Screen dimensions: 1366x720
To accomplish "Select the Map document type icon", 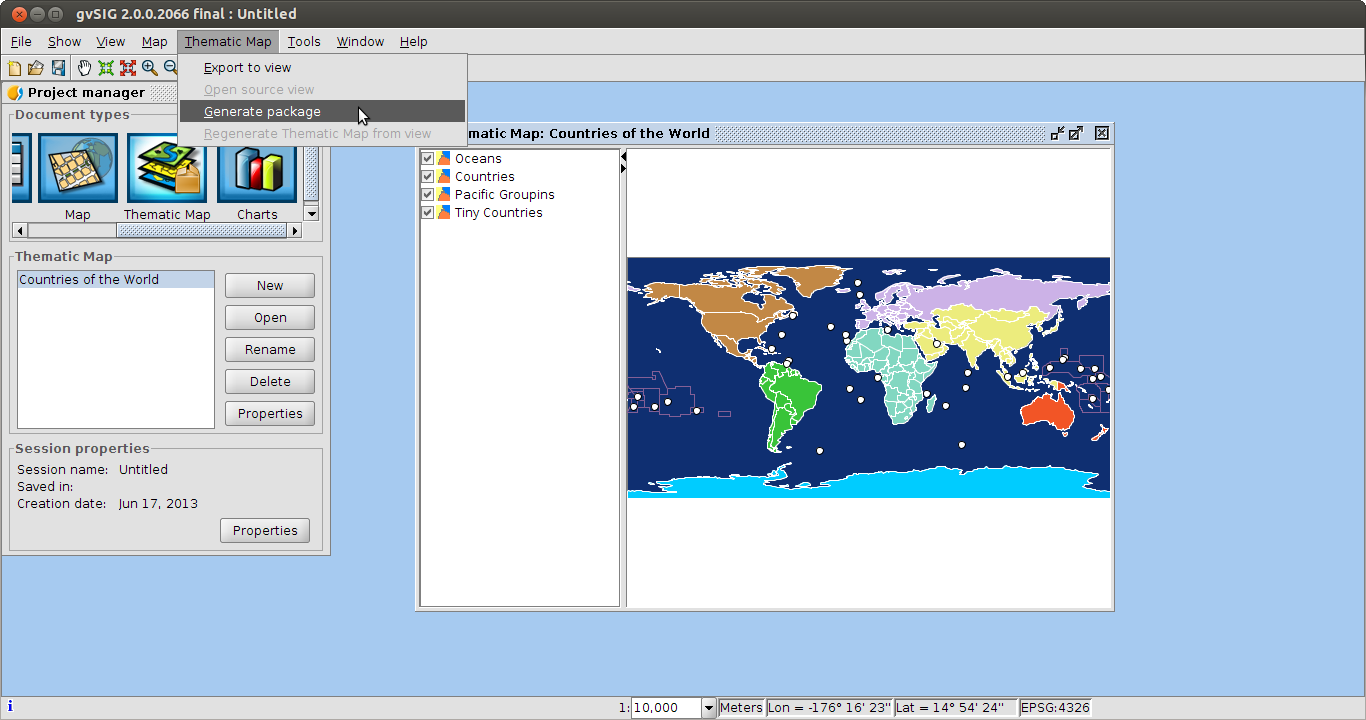I will click(x=77, y=169).
